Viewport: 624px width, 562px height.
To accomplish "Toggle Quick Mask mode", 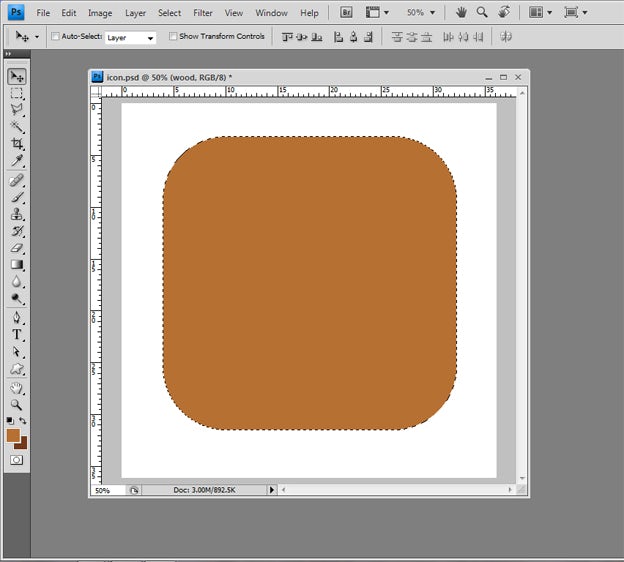I will point(16,460).
